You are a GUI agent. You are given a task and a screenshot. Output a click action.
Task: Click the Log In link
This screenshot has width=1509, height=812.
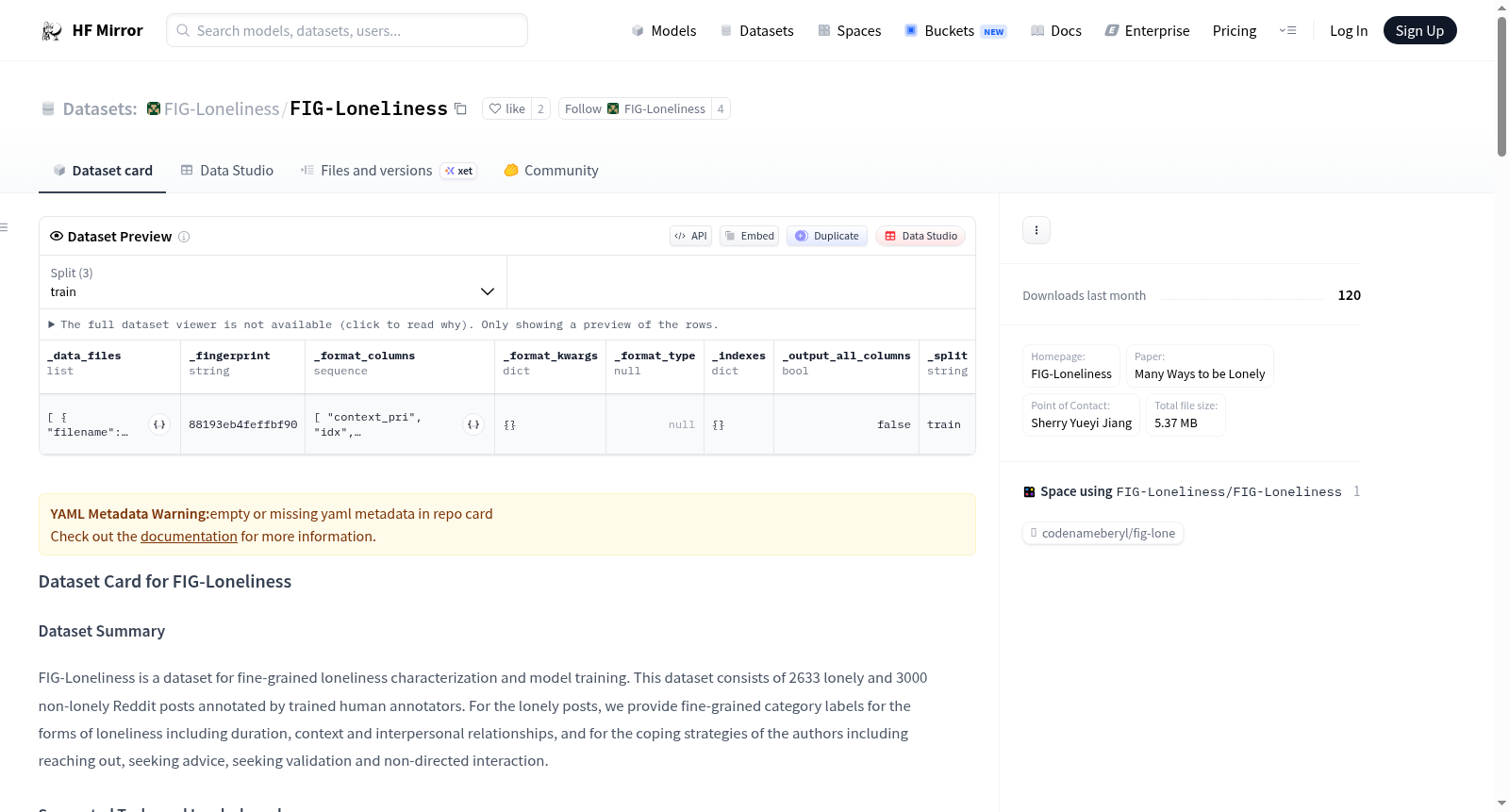tap(1349, 30)
